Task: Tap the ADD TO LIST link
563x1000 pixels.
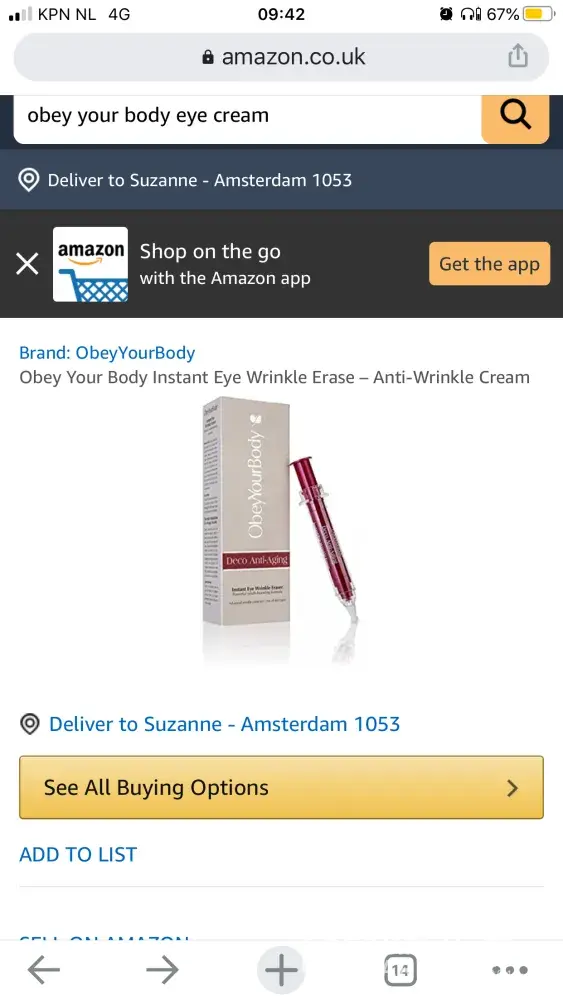Action: [78, 855]
